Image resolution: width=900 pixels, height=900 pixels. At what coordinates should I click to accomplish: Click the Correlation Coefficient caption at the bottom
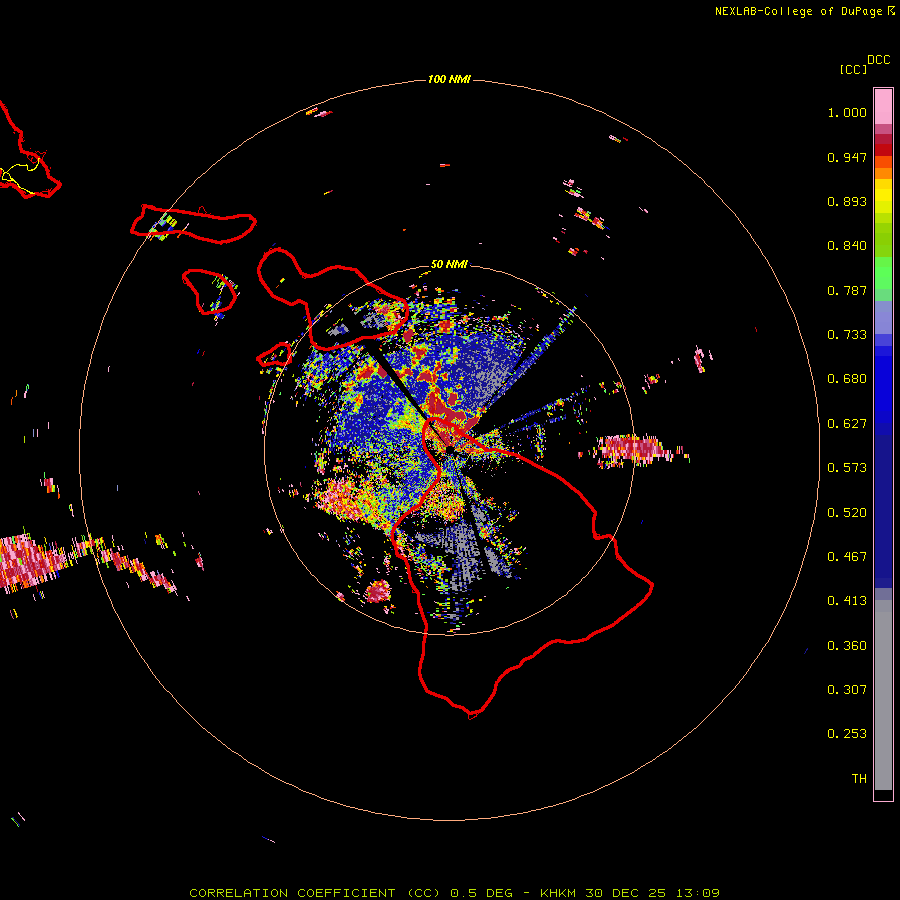(454, 893)
